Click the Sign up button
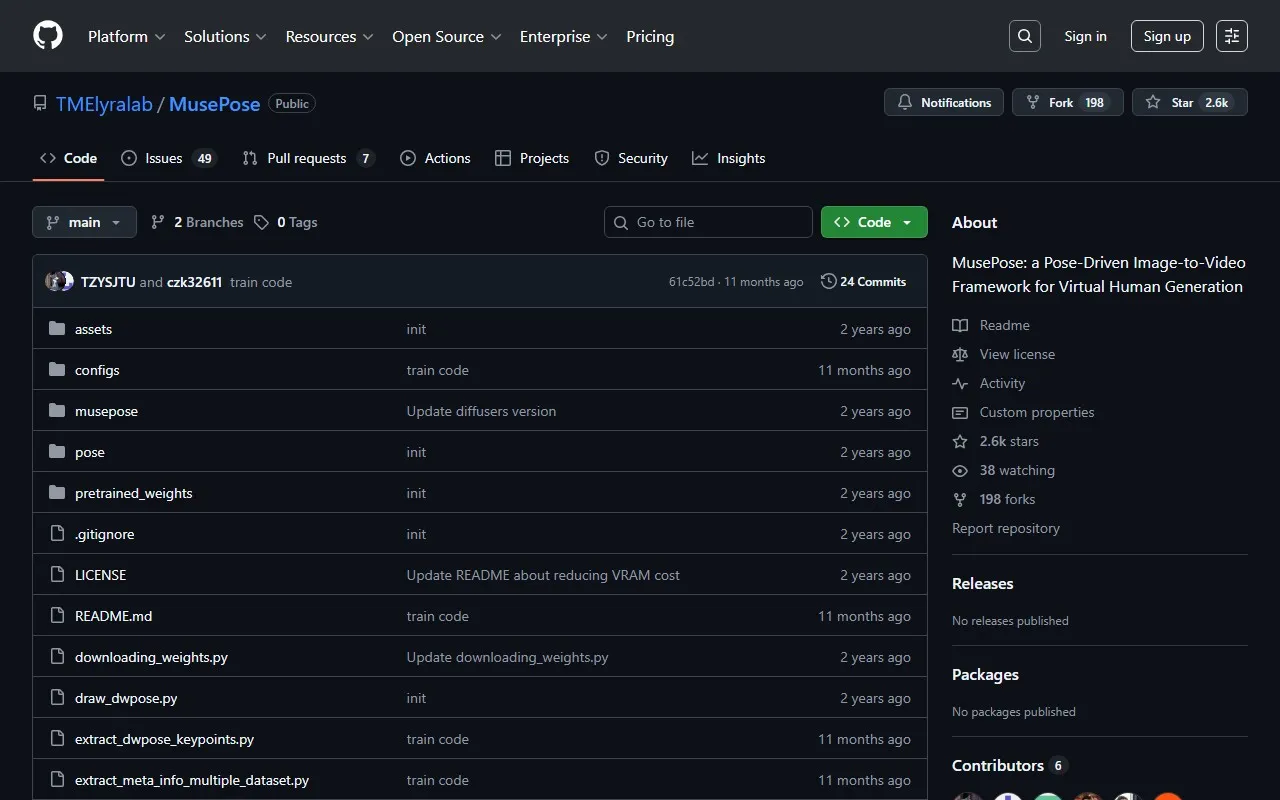Viewport: 1280px width, 800px height. (x=1167, y=36)
